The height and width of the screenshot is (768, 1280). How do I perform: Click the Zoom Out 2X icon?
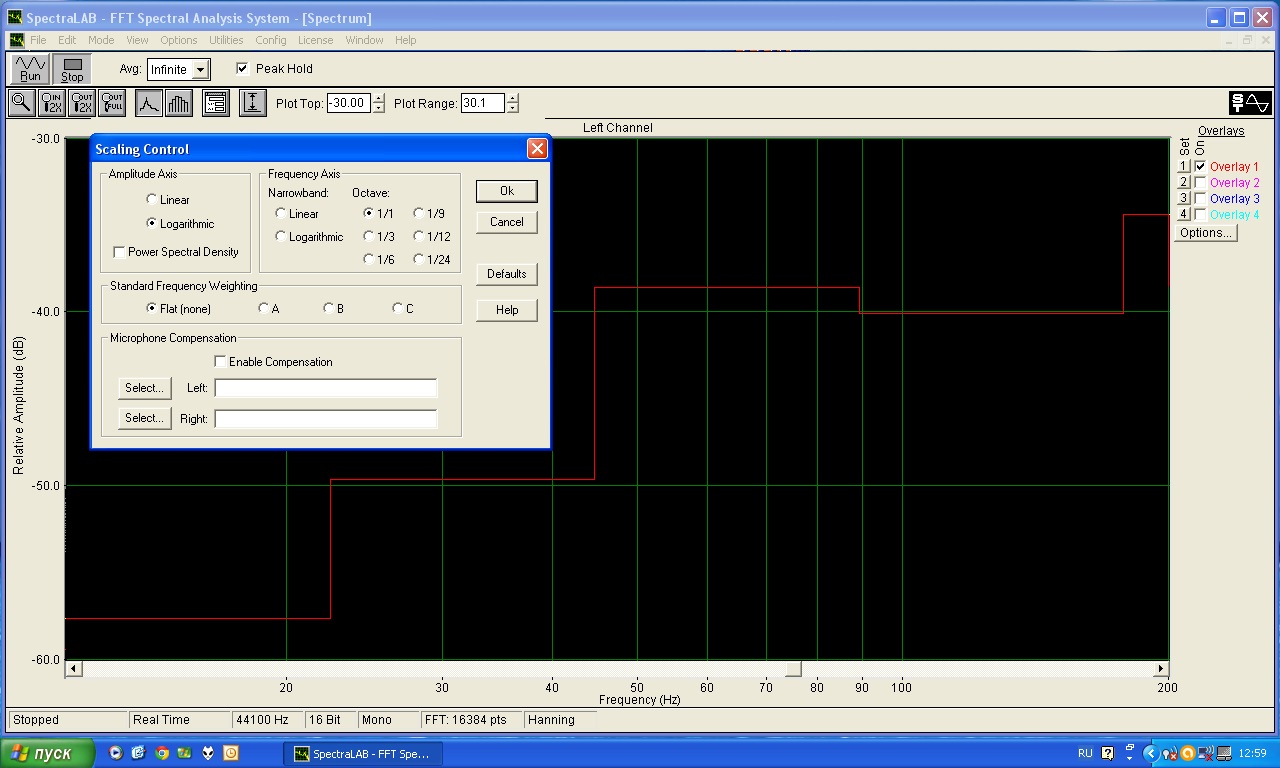point(82,103)
